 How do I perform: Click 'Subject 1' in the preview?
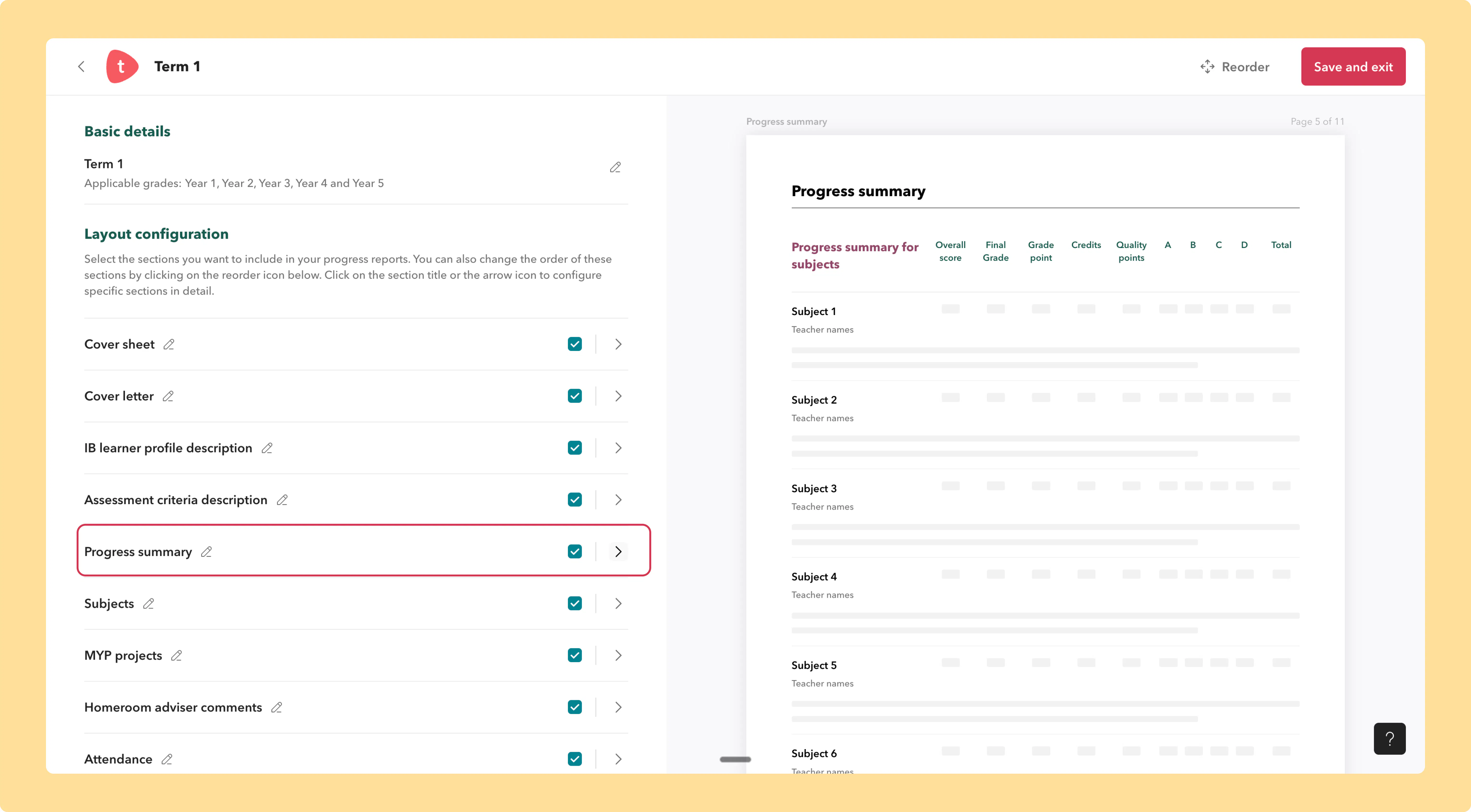tap(814, 311)
